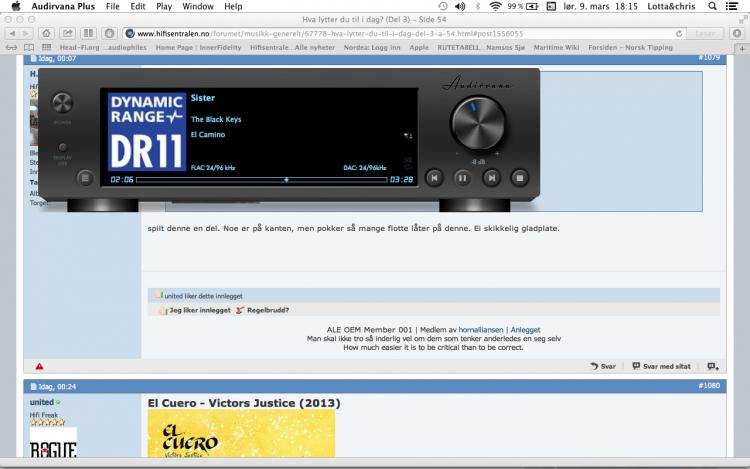Open the Reading List glasses icon
This screenshot has width=750, height=469.
coord(11,47)
